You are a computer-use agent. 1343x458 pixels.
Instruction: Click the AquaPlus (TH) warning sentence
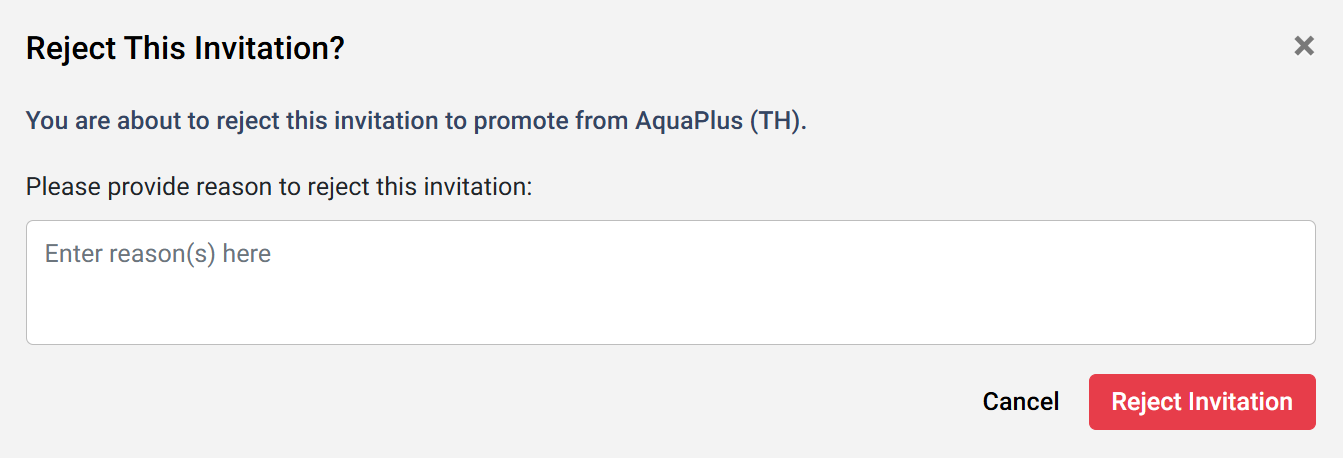pyautogui.click(x=415, y=122)
